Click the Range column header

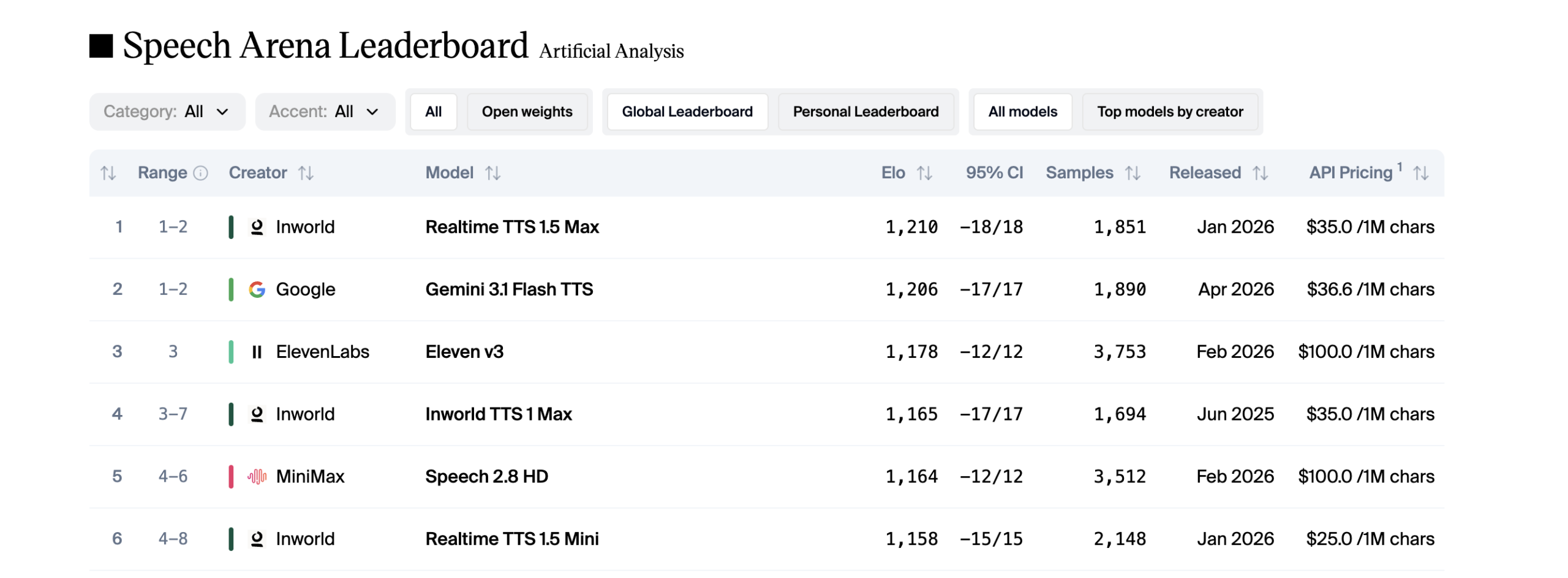(x=162, y=173)
